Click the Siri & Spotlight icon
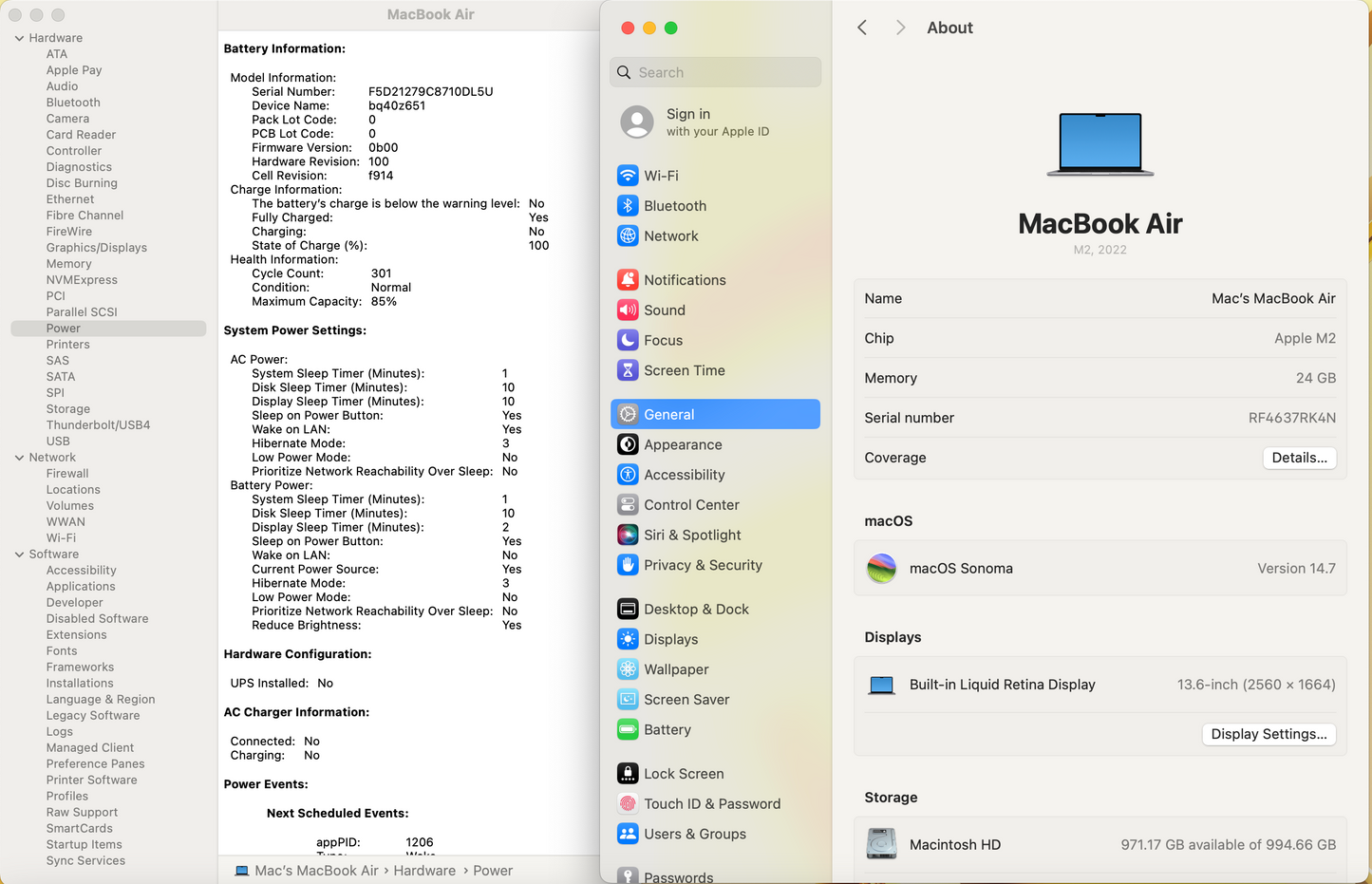The width and height of the screenshot is (1372, 884). [628, 535]
